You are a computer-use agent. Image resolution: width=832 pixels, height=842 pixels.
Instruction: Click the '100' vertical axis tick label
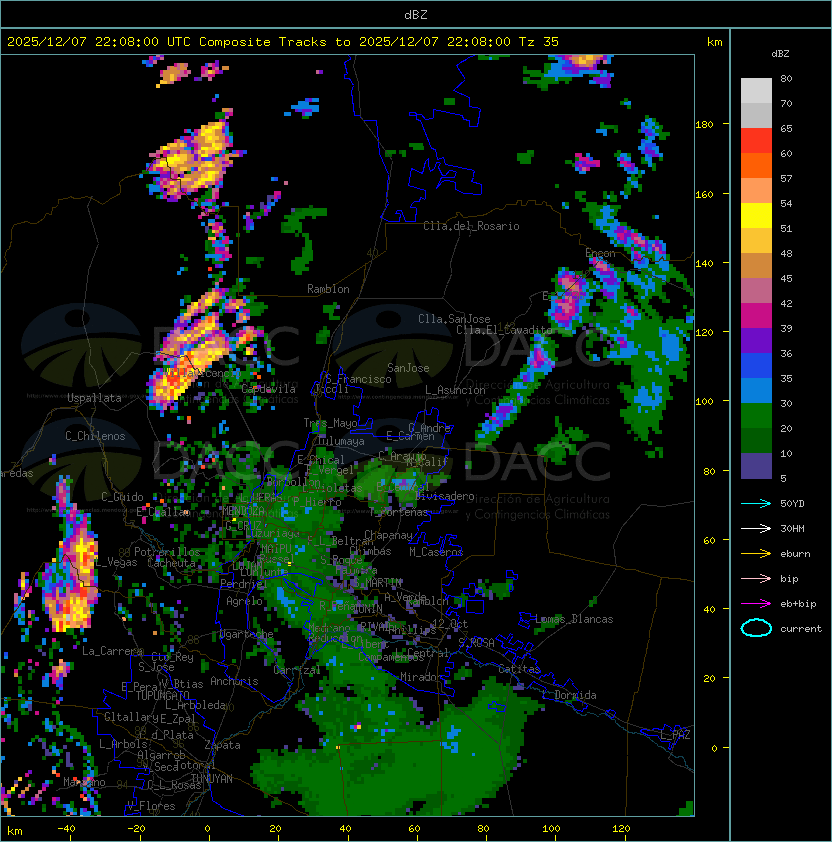[x=704, y=402]
